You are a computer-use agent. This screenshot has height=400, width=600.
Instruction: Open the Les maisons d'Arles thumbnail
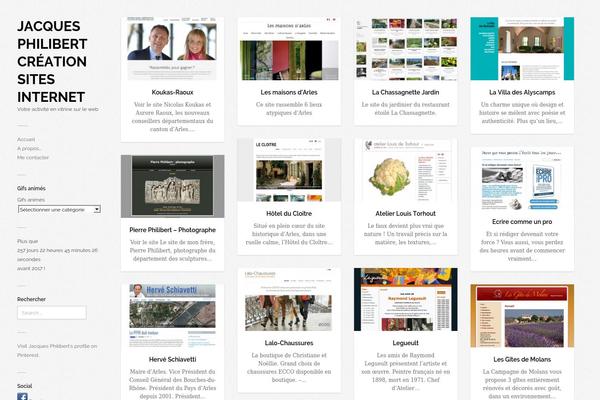pyautogui.click(x=289, y=49)
